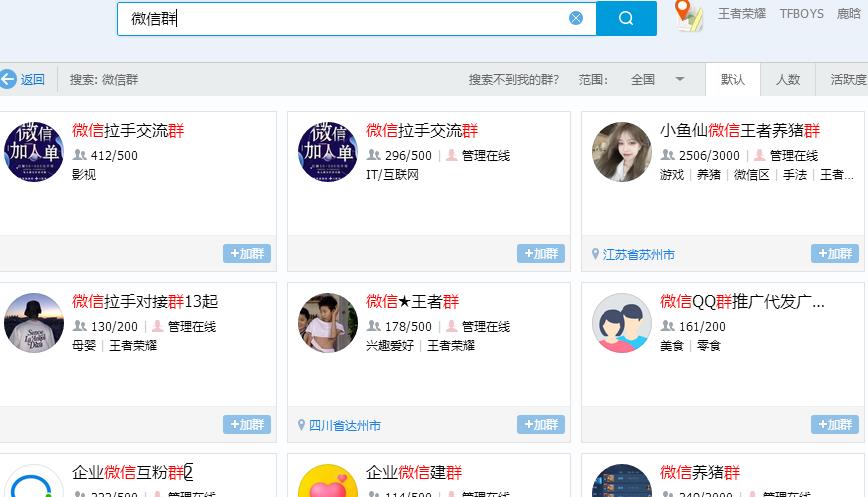Click the 养猪 tag
868x497 pixels.
click(709, 175)
